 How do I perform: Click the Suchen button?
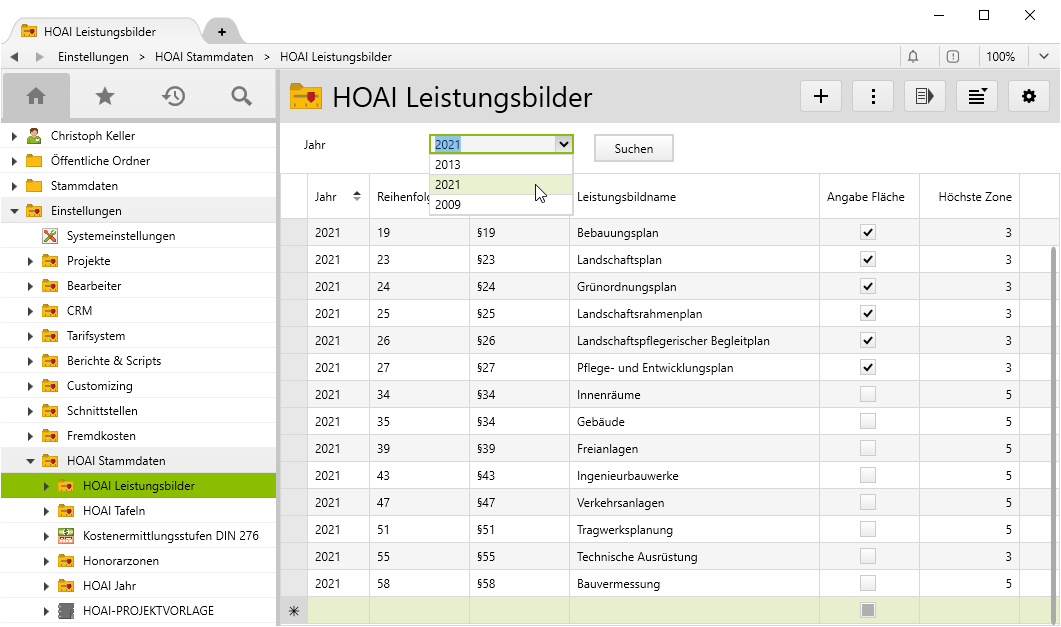pyautogui.click(x=633, y=148)
